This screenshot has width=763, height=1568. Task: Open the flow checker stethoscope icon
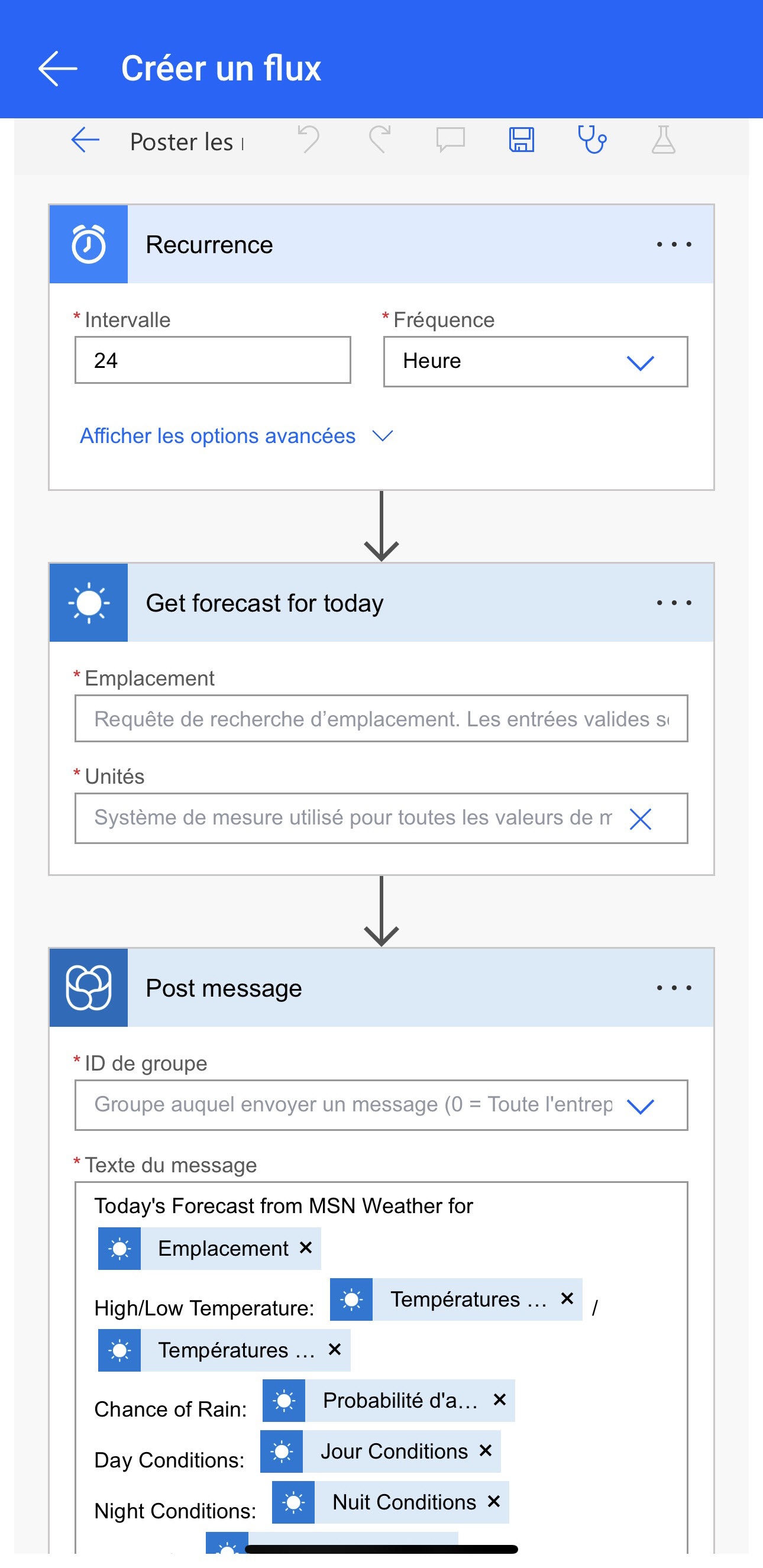coord(592,140)
